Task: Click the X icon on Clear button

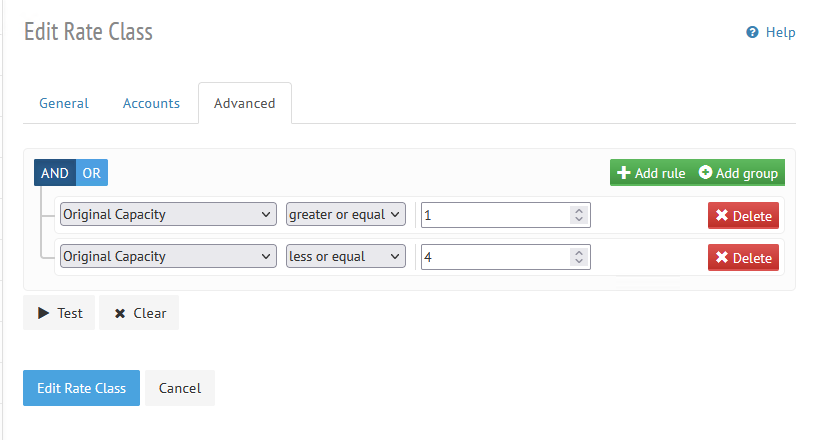Action: tap(120, 314)
